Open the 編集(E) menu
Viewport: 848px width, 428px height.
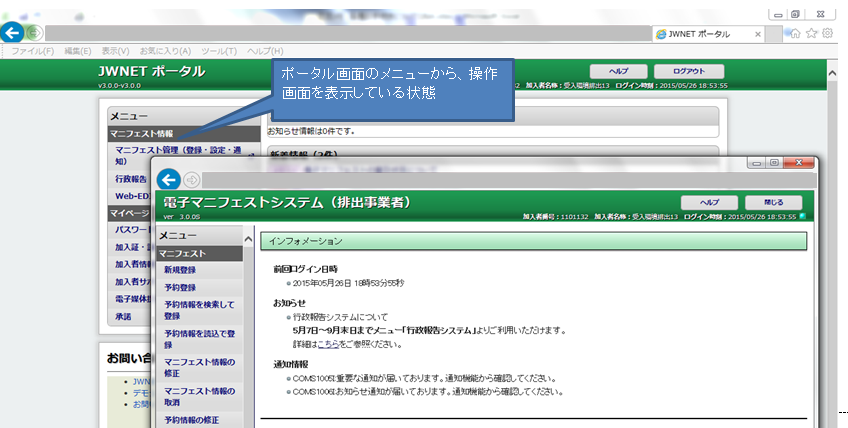pyautogui.click(x=77, y=51)
